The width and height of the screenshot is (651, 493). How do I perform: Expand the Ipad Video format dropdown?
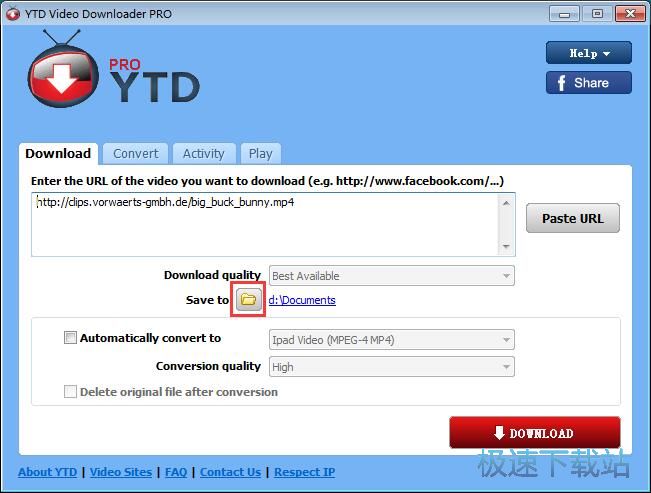[x=392, y=340]
